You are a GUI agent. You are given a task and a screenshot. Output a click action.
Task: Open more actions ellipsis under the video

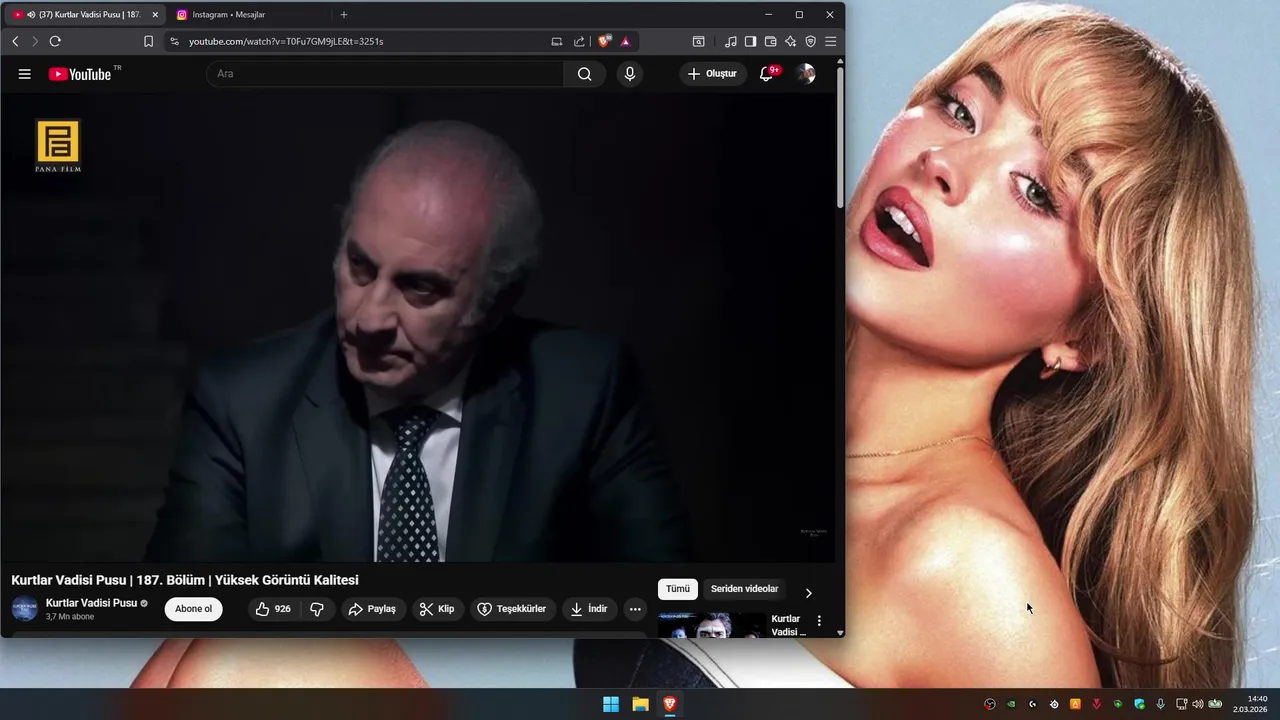click(x=635, y=609)
